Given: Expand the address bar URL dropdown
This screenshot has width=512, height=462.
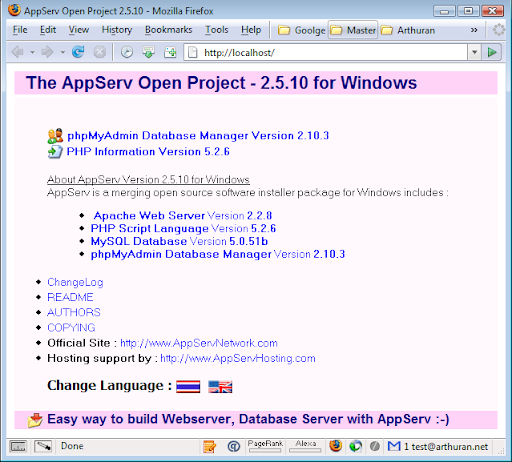Looking at the screenshot, I should 474,52.
